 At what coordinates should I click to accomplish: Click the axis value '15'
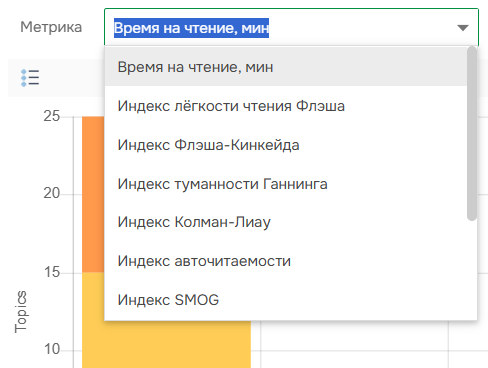tap(52, 272)
